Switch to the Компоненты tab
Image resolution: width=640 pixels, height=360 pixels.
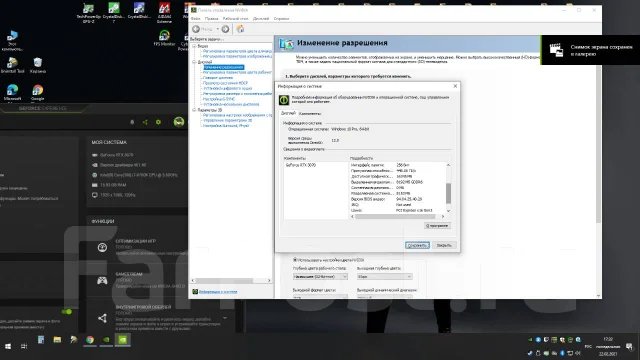tap(310, 113)
